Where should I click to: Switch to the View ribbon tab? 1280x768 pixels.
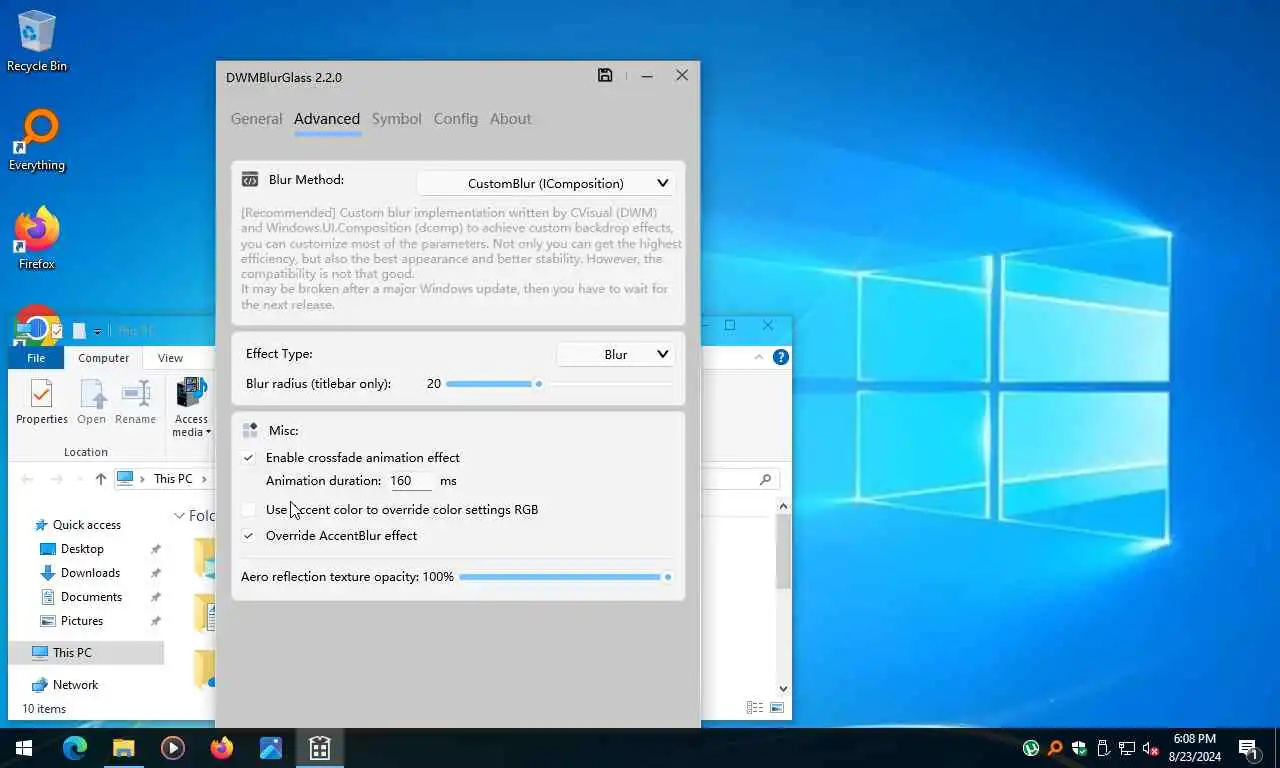170,357
